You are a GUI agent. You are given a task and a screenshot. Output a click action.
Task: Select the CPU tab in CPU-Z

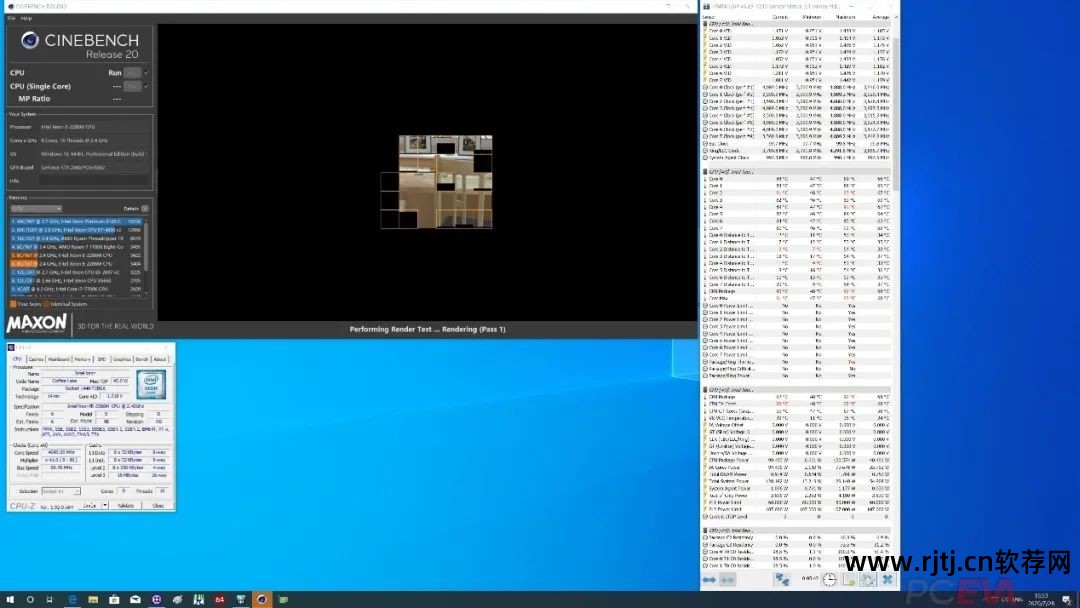pos(17,359)
